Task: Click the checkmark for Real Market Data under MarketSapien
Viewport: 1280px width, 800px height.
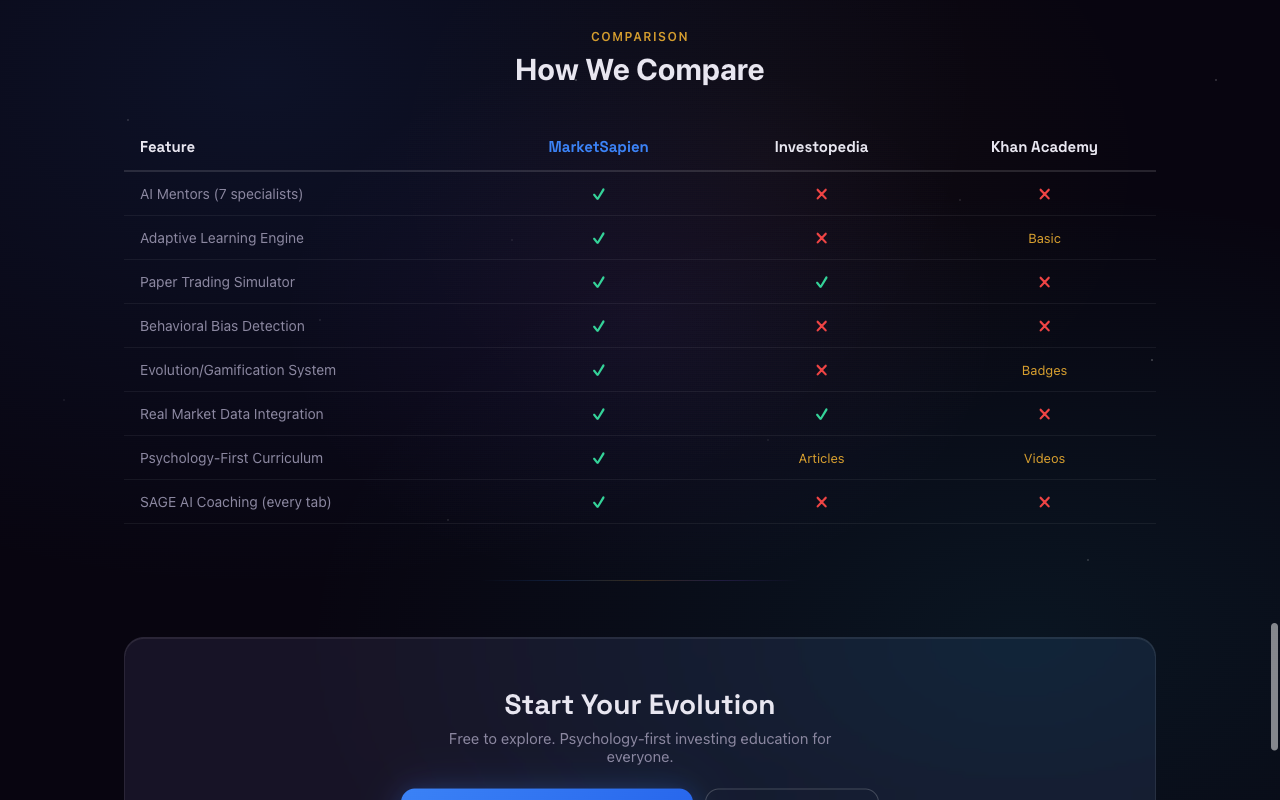Action: point(598,414)
